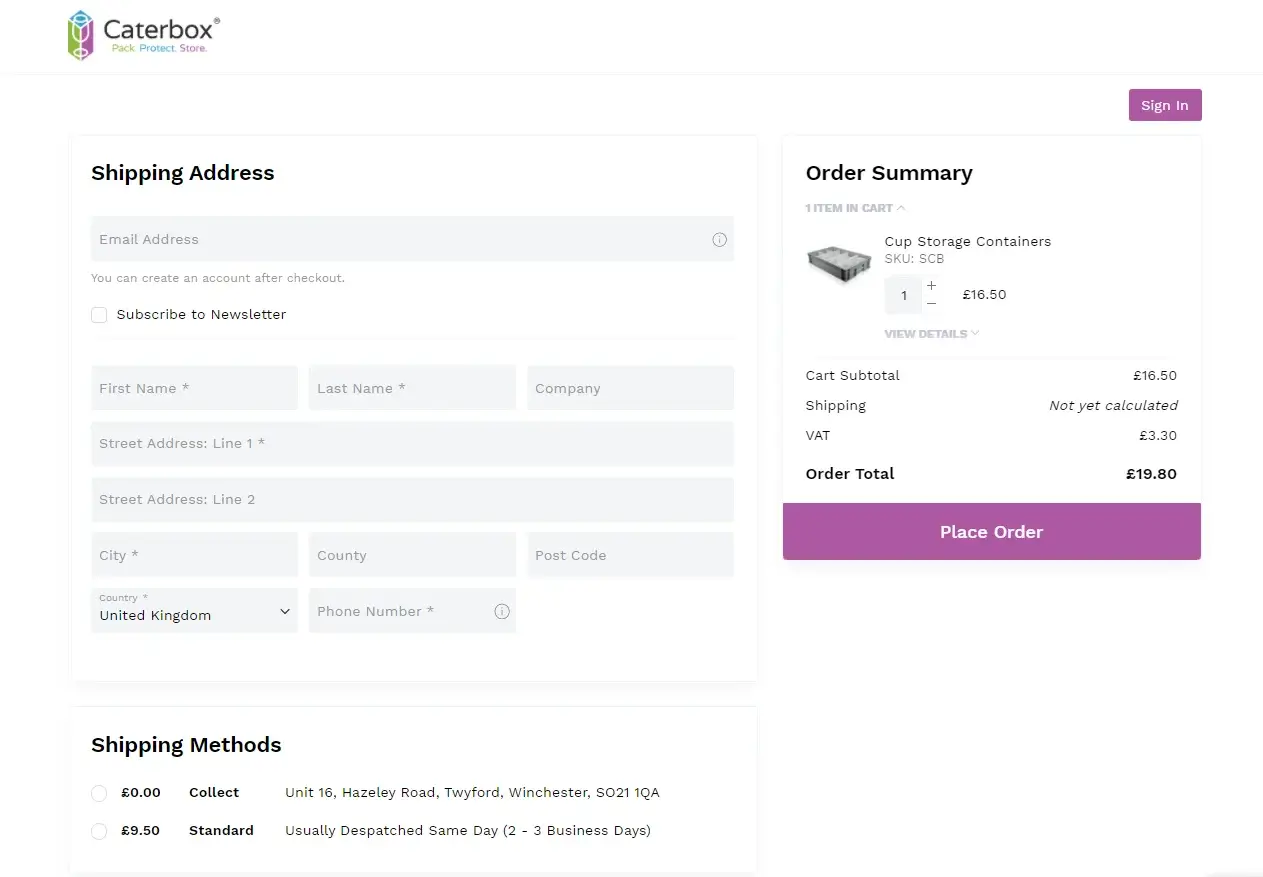Click the info icon beside Email Address
This screenshot has height=877, width=1263.
[719, 240]
